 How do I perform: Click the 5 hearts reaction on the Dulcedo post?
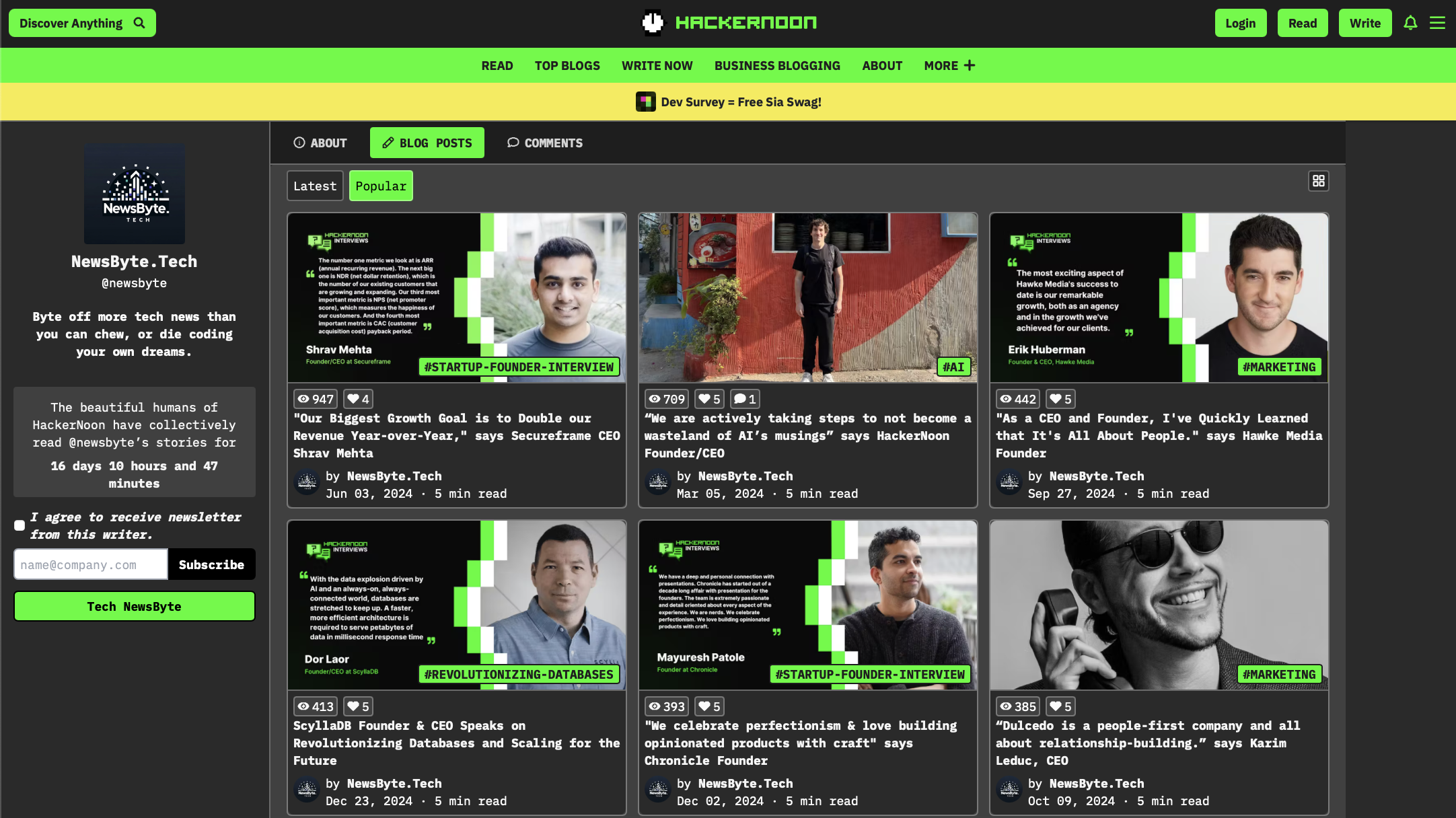(1060, 706)
